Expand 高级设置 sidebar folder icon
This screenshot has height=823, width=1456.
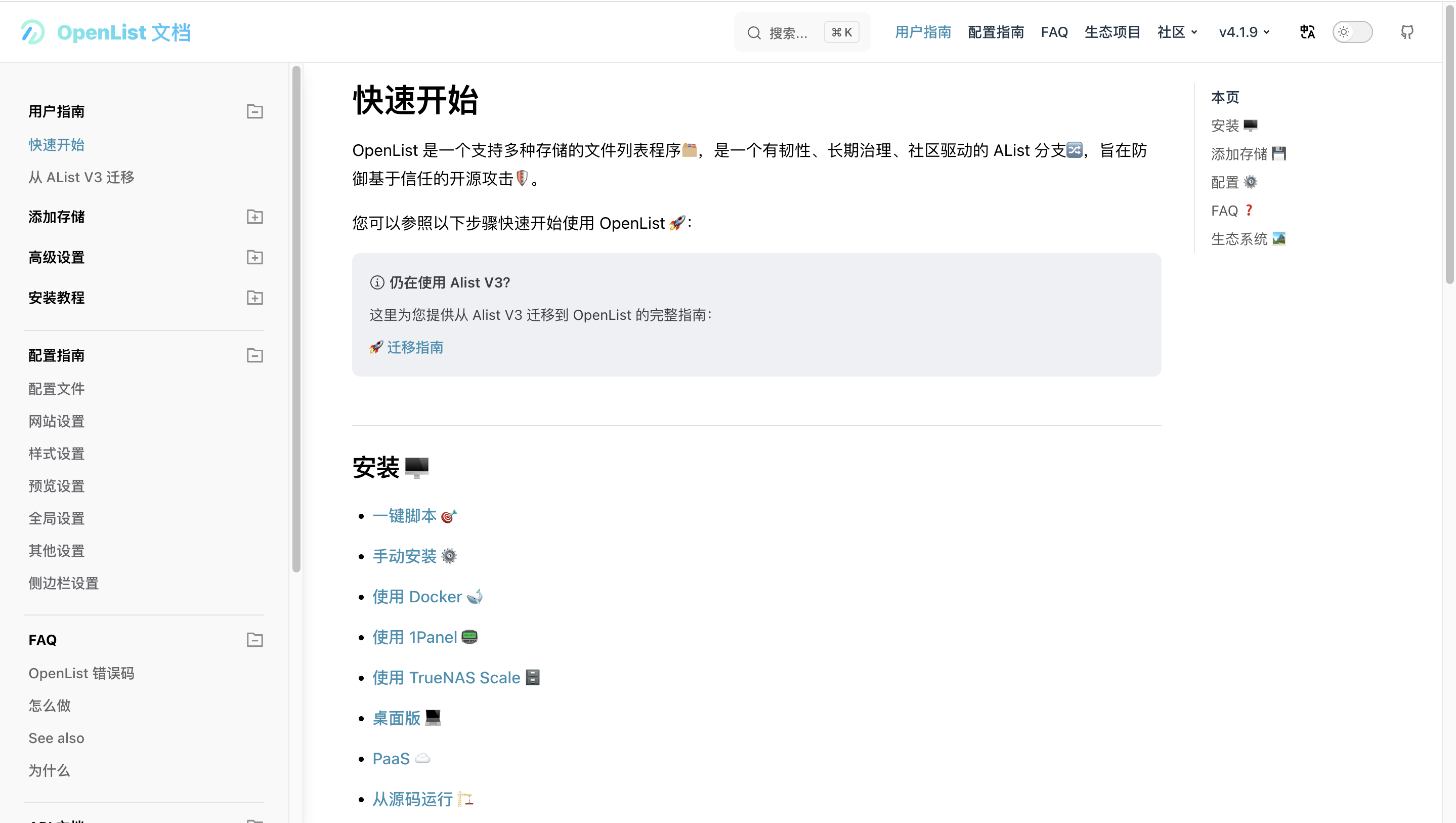[x=255, y=257]
